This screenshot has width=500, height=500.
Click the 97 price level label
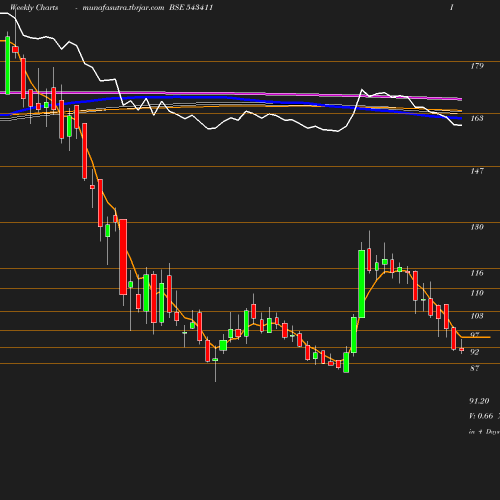pyautogui.click(x=475, y=335)
